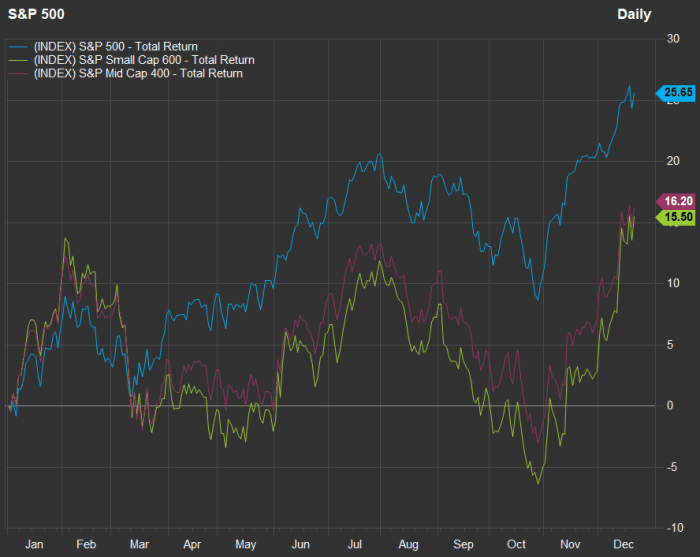Click the Jan month label

click(34, 545)
